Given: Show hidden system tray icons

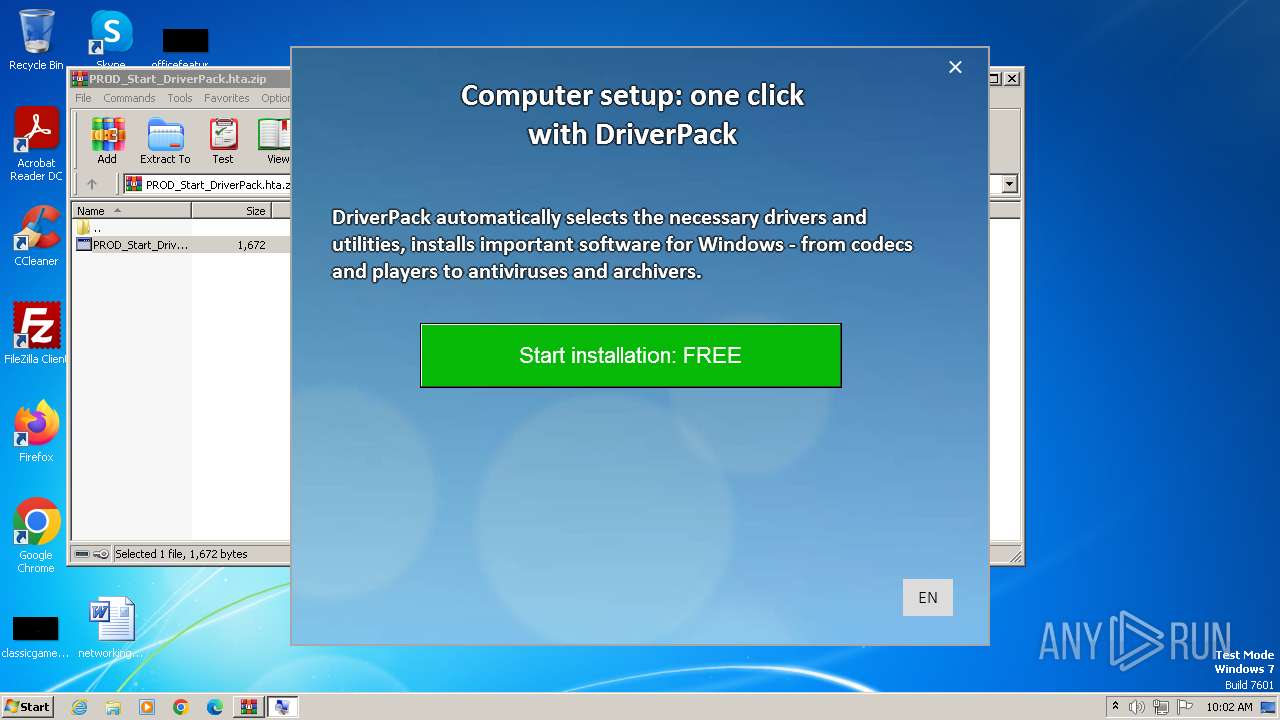Looking at the screenshot, I should click(1115, 707).
